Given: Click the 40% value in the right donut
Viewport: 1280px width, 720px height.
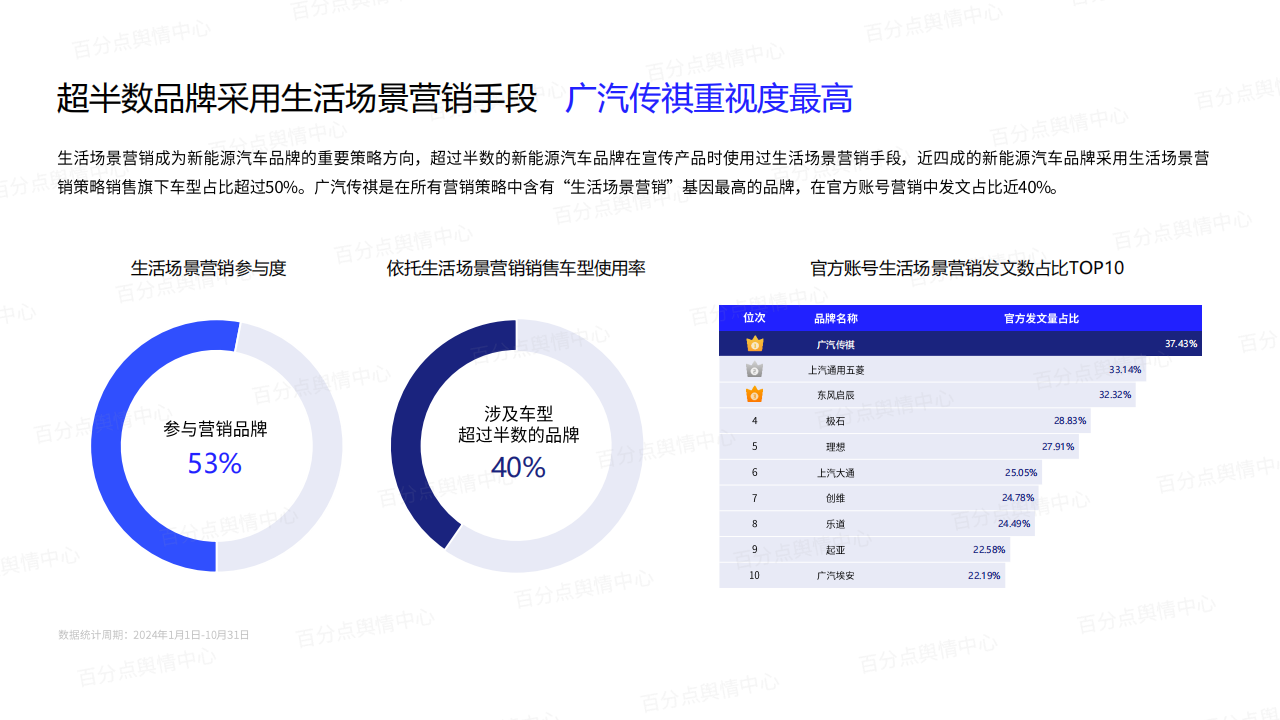Looking at the screenshot, I should [x=518, y=467].
